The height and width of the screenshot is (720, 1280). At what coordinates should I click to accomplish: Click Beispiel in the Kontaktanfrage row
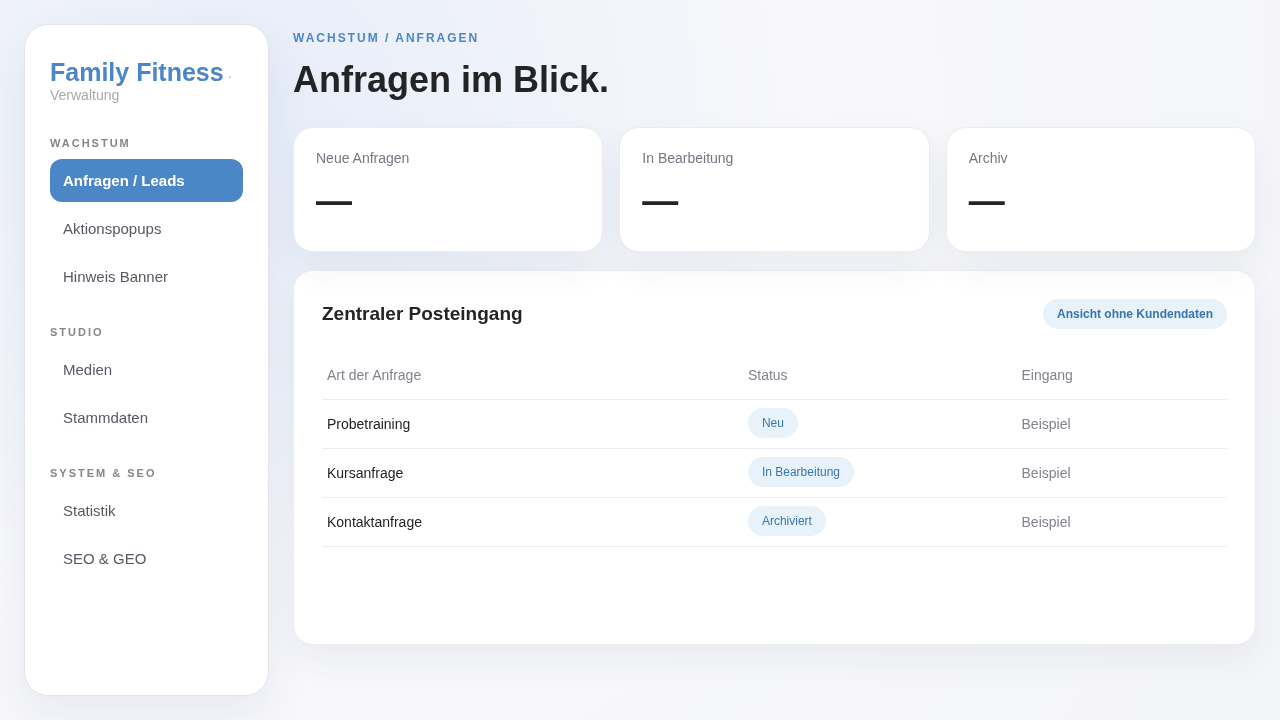pos(1046,522)
